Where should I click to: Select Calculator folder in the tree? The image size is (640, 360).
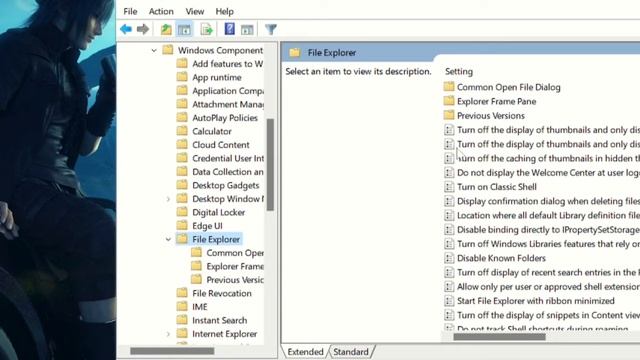204,131
